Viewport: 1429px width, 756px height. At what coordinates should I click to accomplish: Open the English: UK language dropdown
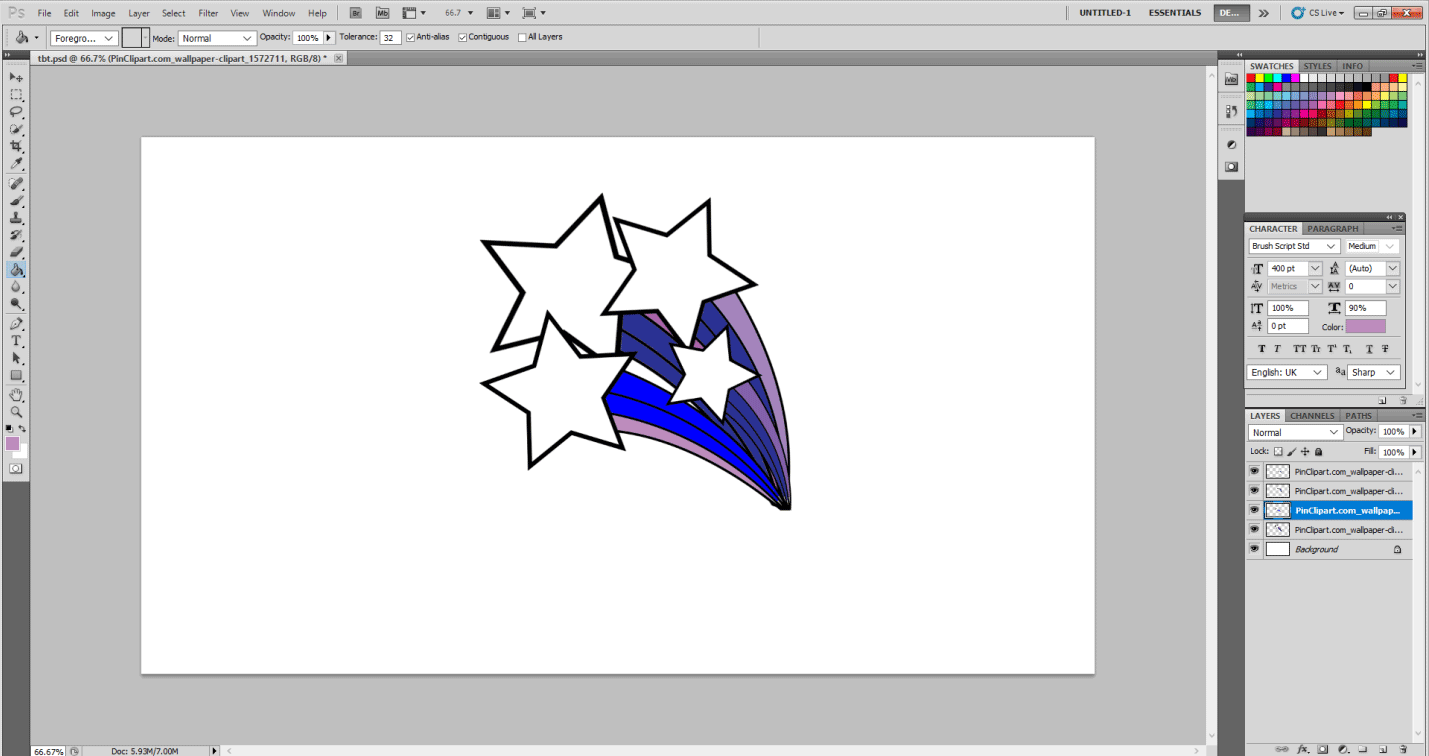(x=1288, y=372)
